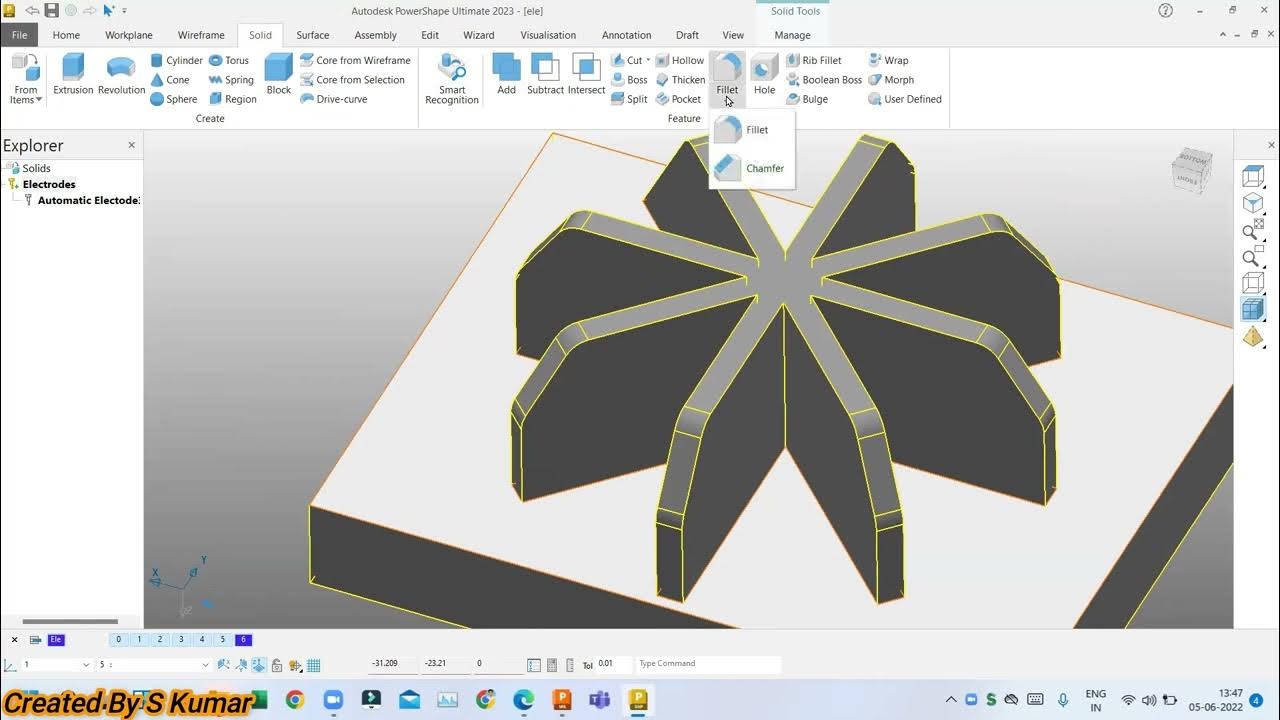Choose the Hollow feature
The width and height of the screenshot is (1280, 720).
[x=680, y=61]
